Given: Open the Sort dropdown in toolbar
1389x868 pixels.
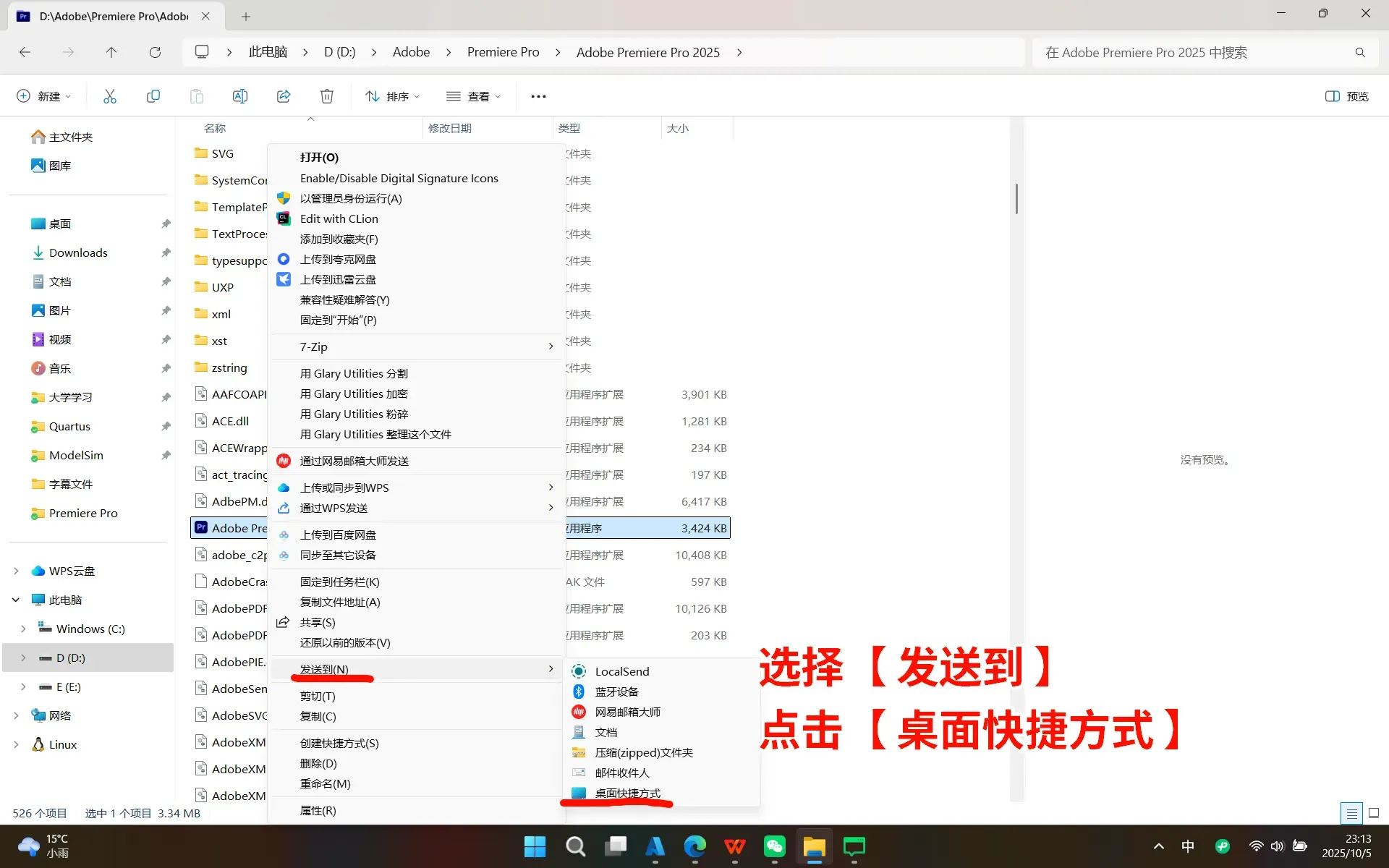Looking at the screenshot, I should (x=392, y=96).
